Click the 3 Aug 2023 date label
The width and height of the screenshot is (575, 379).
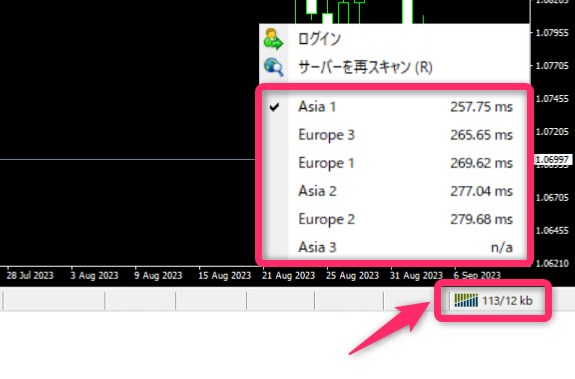pos(94,275)
